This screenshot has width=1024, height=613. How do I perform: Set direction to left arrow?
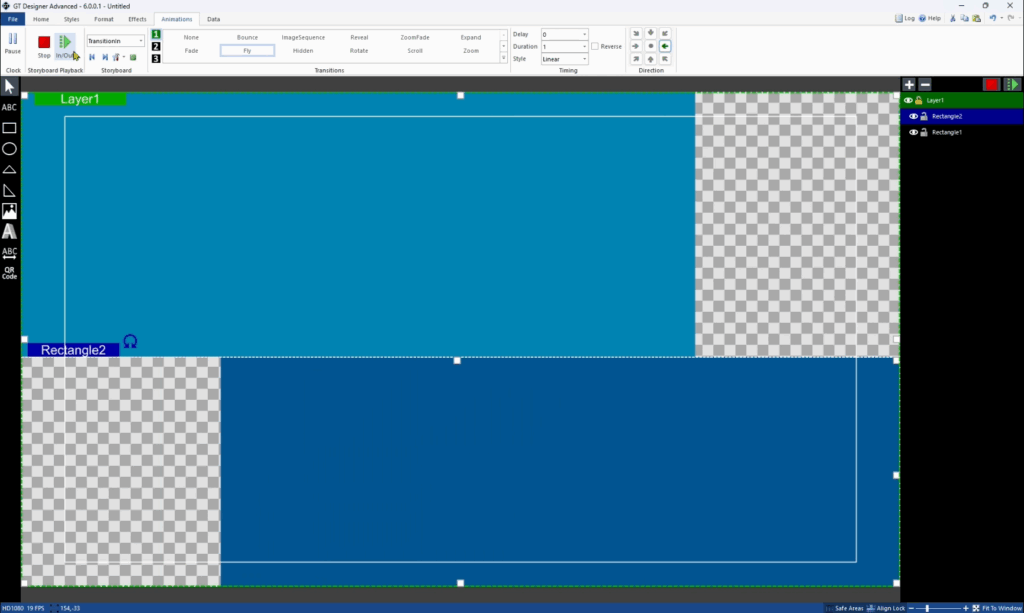pyautogui.click(x=665, y=46)
